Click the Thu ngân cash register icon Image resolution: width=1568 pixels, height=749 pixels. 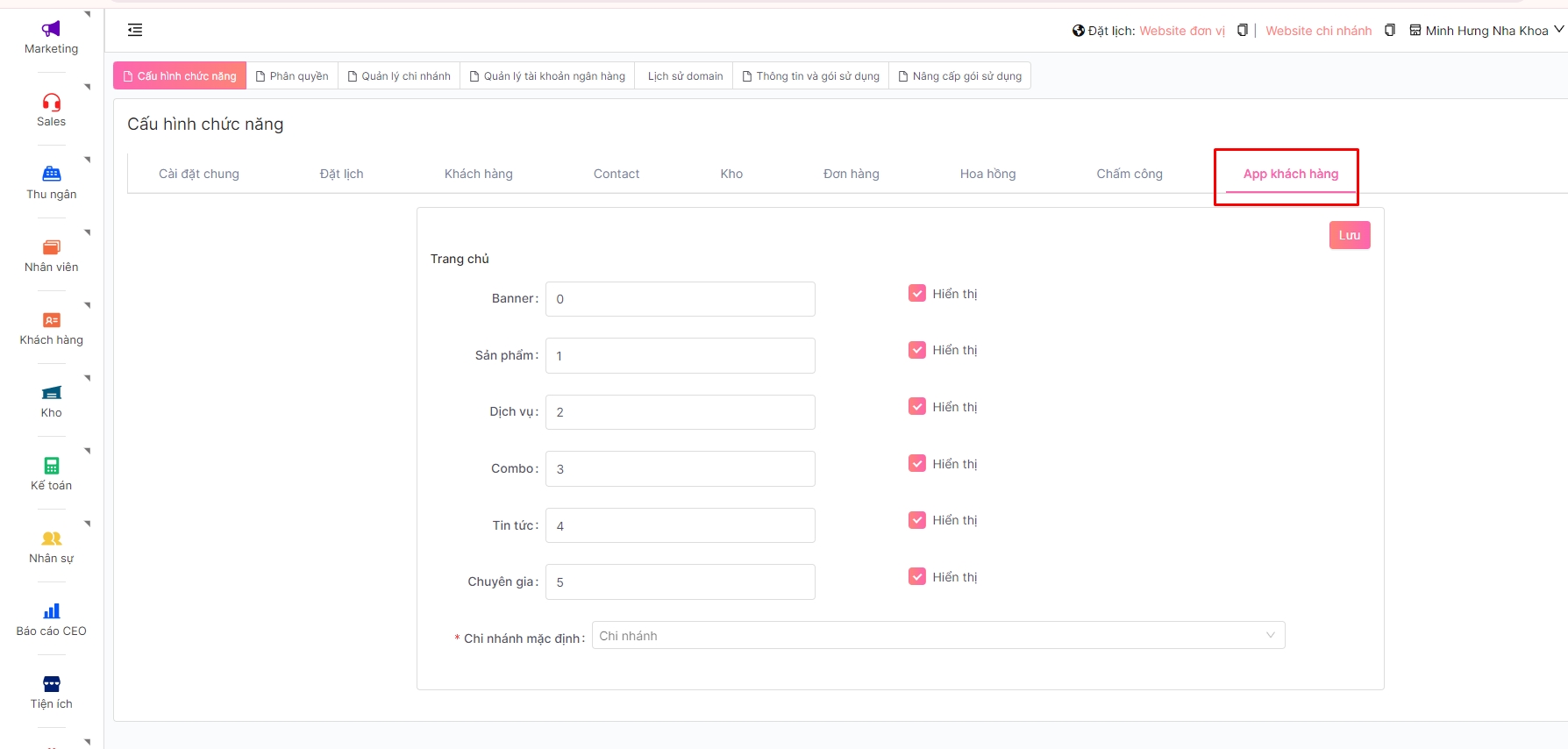pyautogui.click(x=51, y=174)
